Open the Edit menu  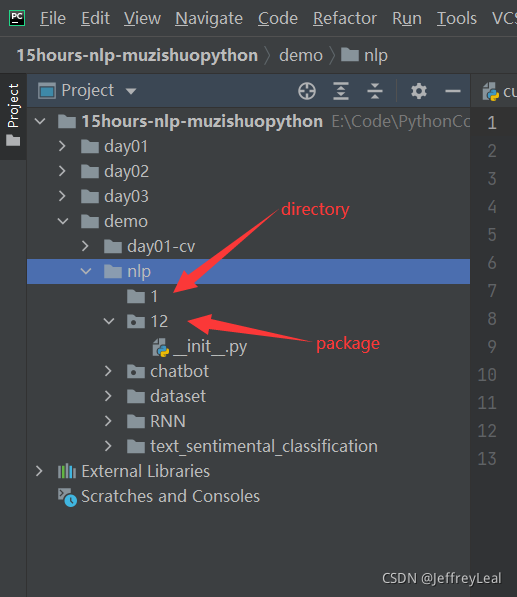pyautogui.click(x=95, y=18)
